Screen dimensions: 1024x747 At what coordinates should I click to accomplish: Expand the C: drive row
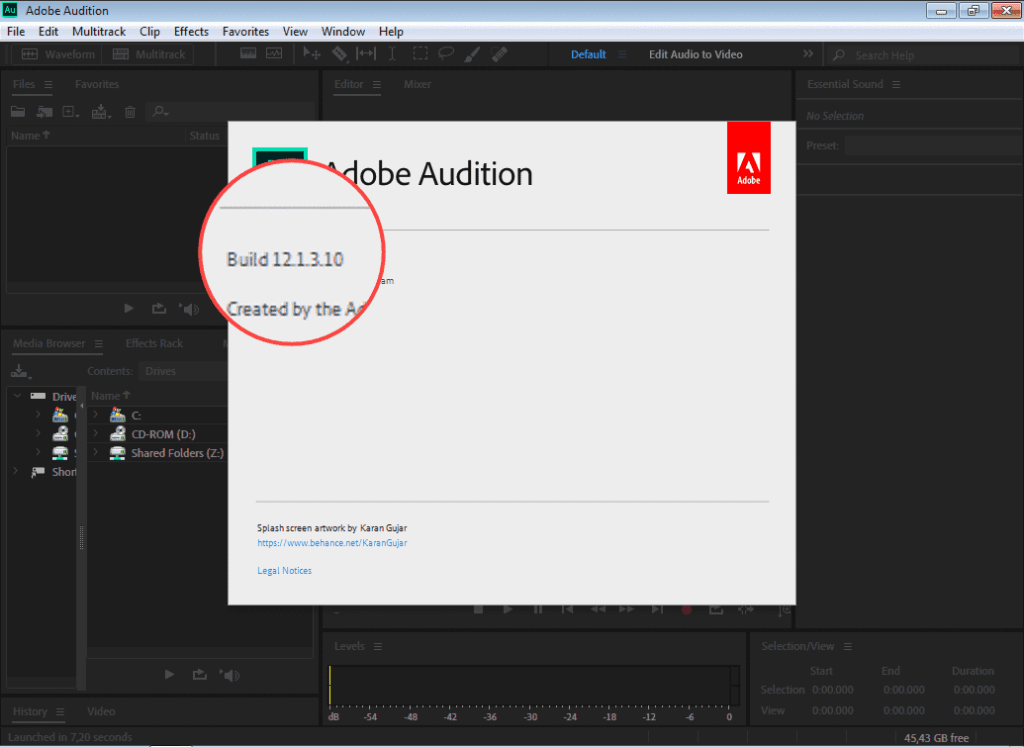coord(96,415)
